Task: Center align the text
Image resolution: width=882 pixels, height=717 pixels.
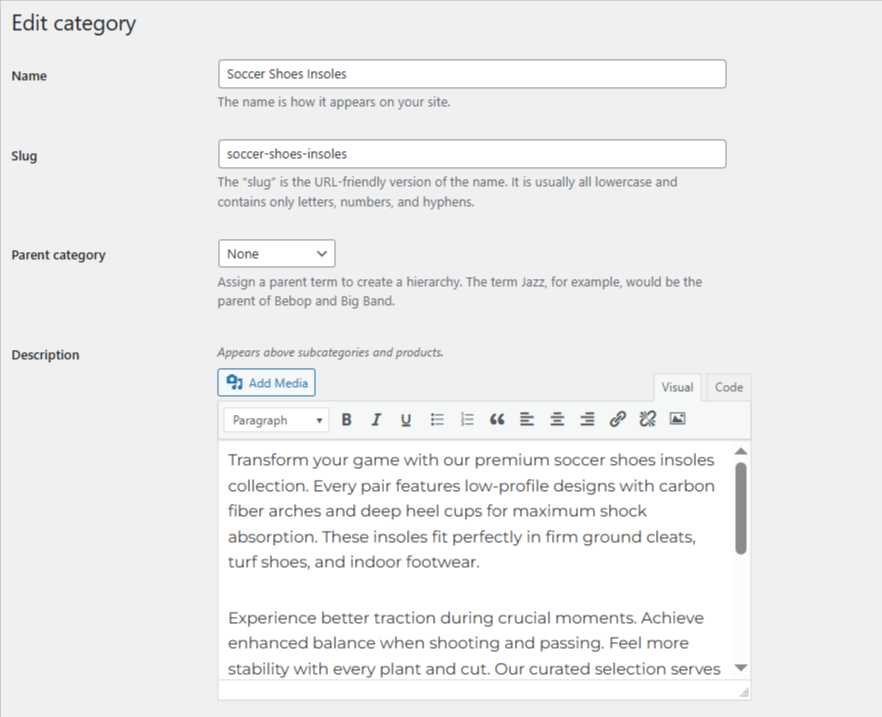Action: click(x=557, y=419)
